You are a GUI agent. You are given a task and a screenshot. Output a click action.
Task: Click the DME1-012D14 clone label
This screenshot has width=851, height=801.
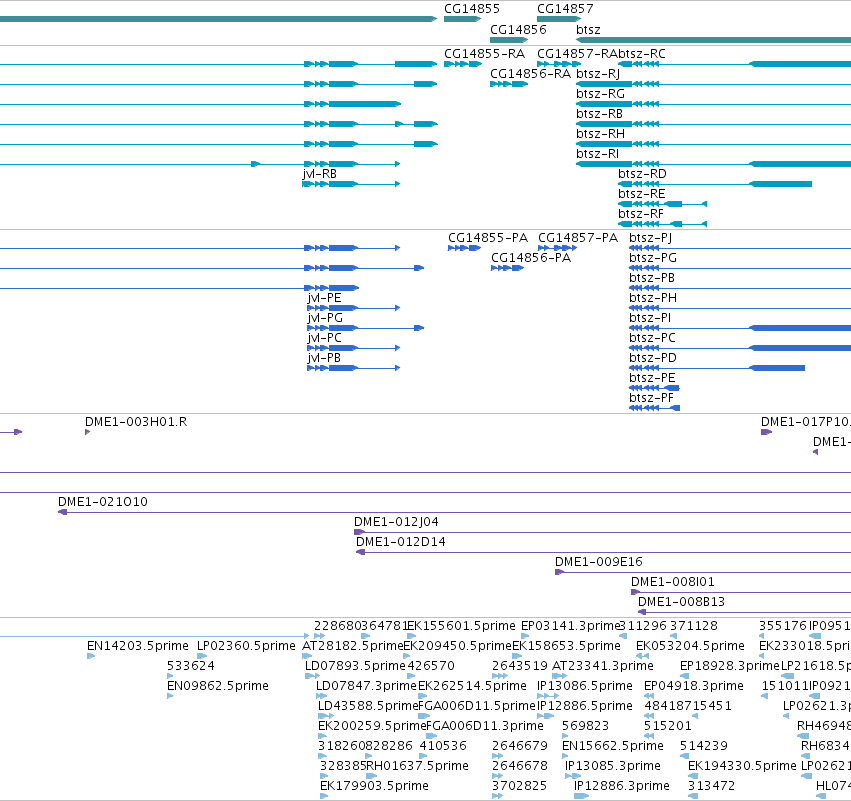(401, 542)
